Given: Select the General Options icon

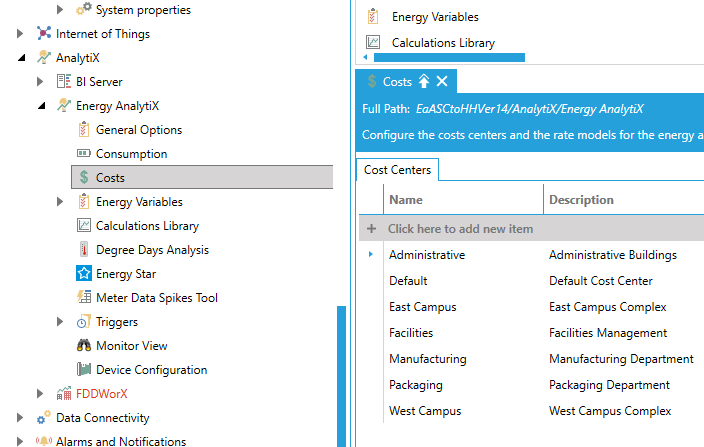Looking at the screenshot, I should (x=84, y=130).
